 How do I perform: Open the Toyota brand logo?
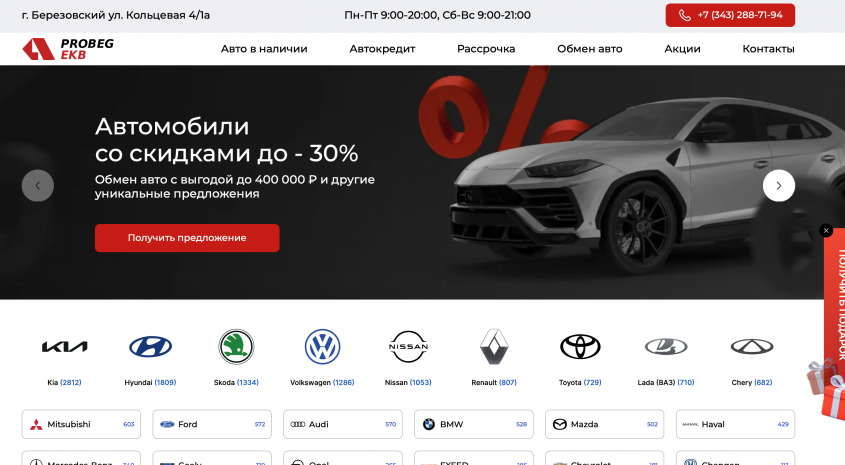tap(580, 346)
